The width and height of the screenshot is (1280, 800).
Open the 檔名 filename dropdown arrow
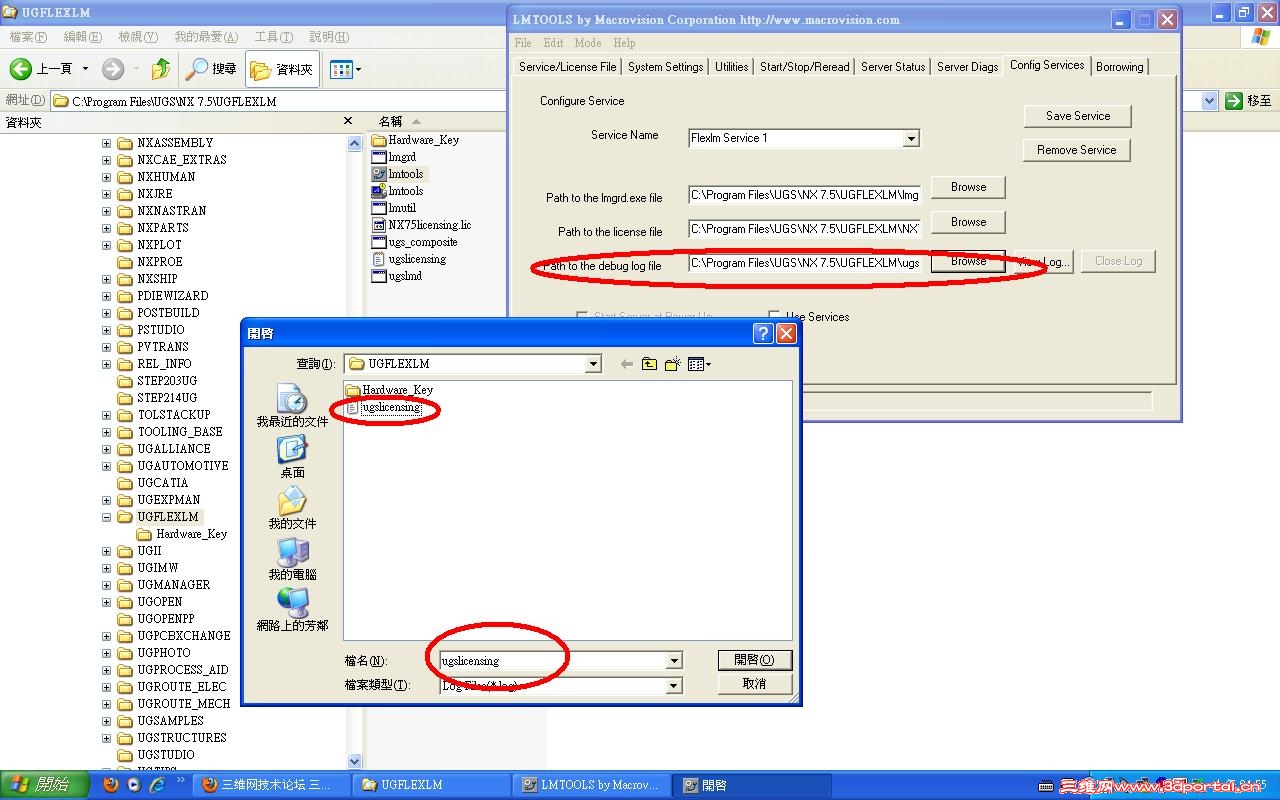click(x=674, y=661)
